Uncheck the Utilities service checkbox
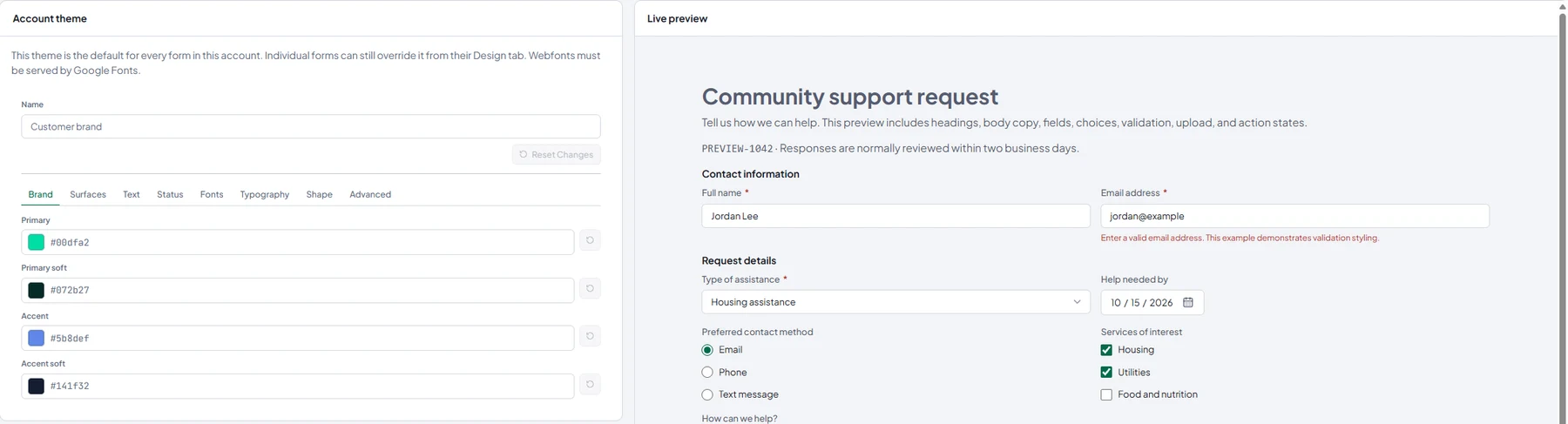This screenshot has width=1568, height=424. pos(1106,373)
